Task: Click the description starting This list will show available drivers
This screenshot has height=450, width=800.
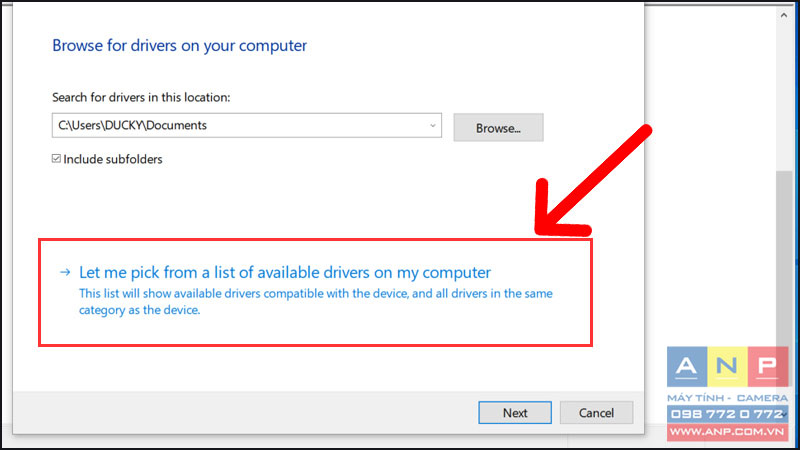Action: click(315, 302)
